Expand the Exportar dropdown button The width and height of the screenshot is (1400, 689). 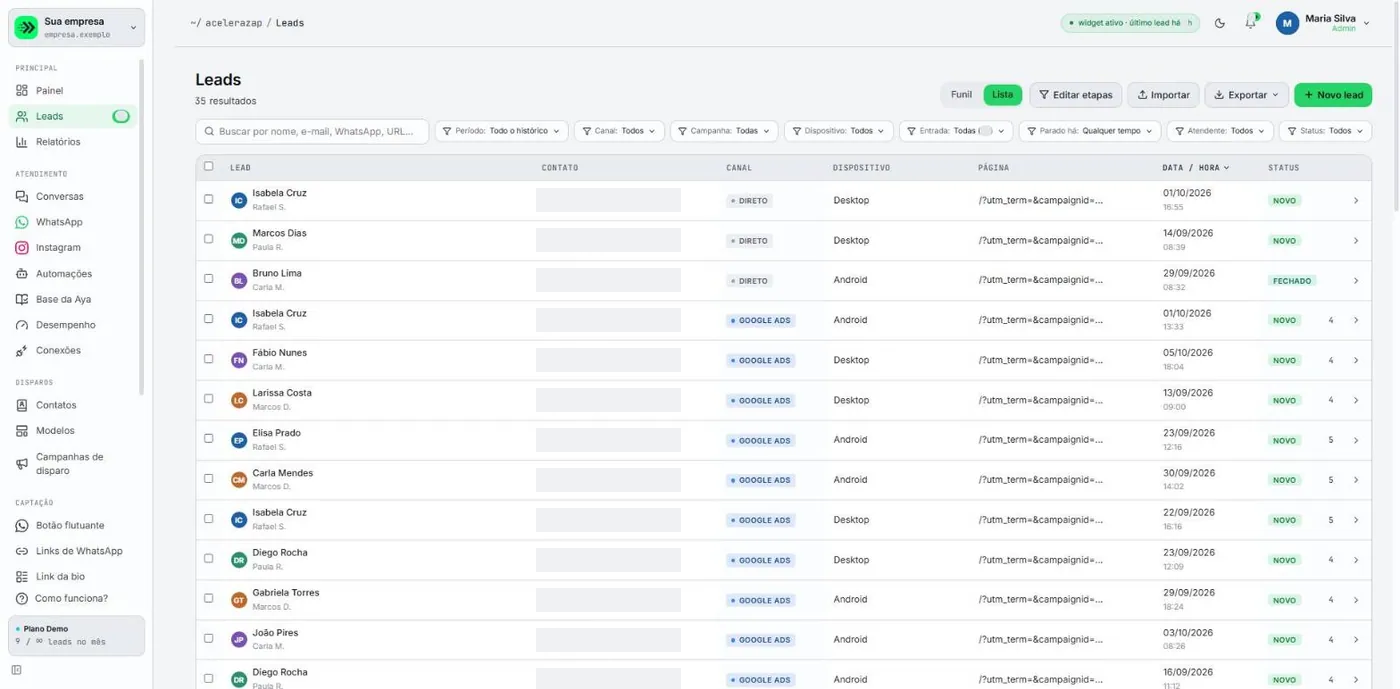pos(1246,95)
